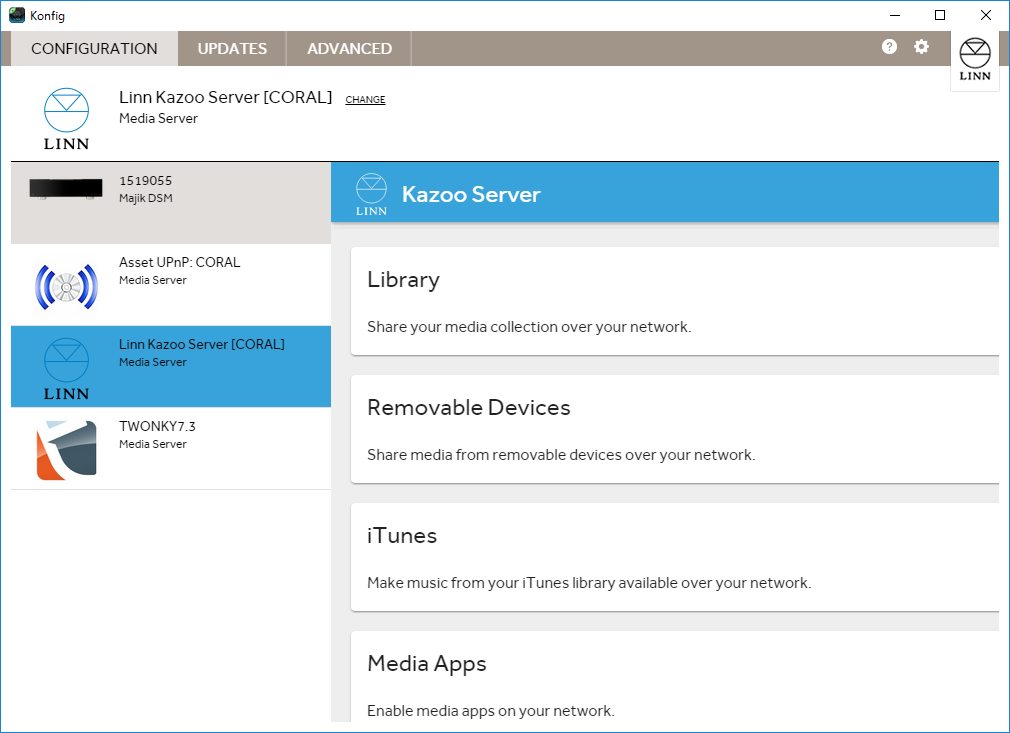Select Linn Kazoo Server [CORAL] list entry
This screenshot has width=1010, height=733.
pos(171,366)
